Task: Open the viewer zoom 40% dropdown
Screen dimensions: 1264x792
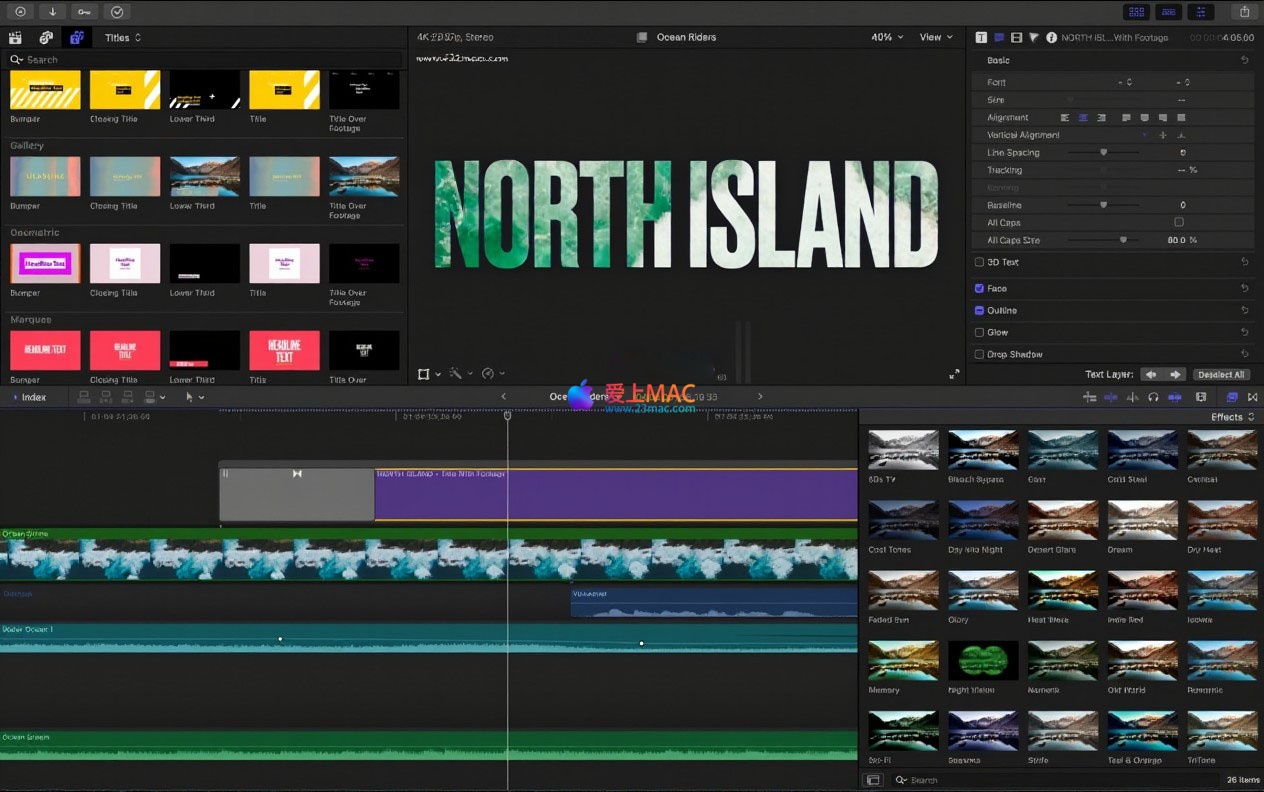Action: [886, 38]
